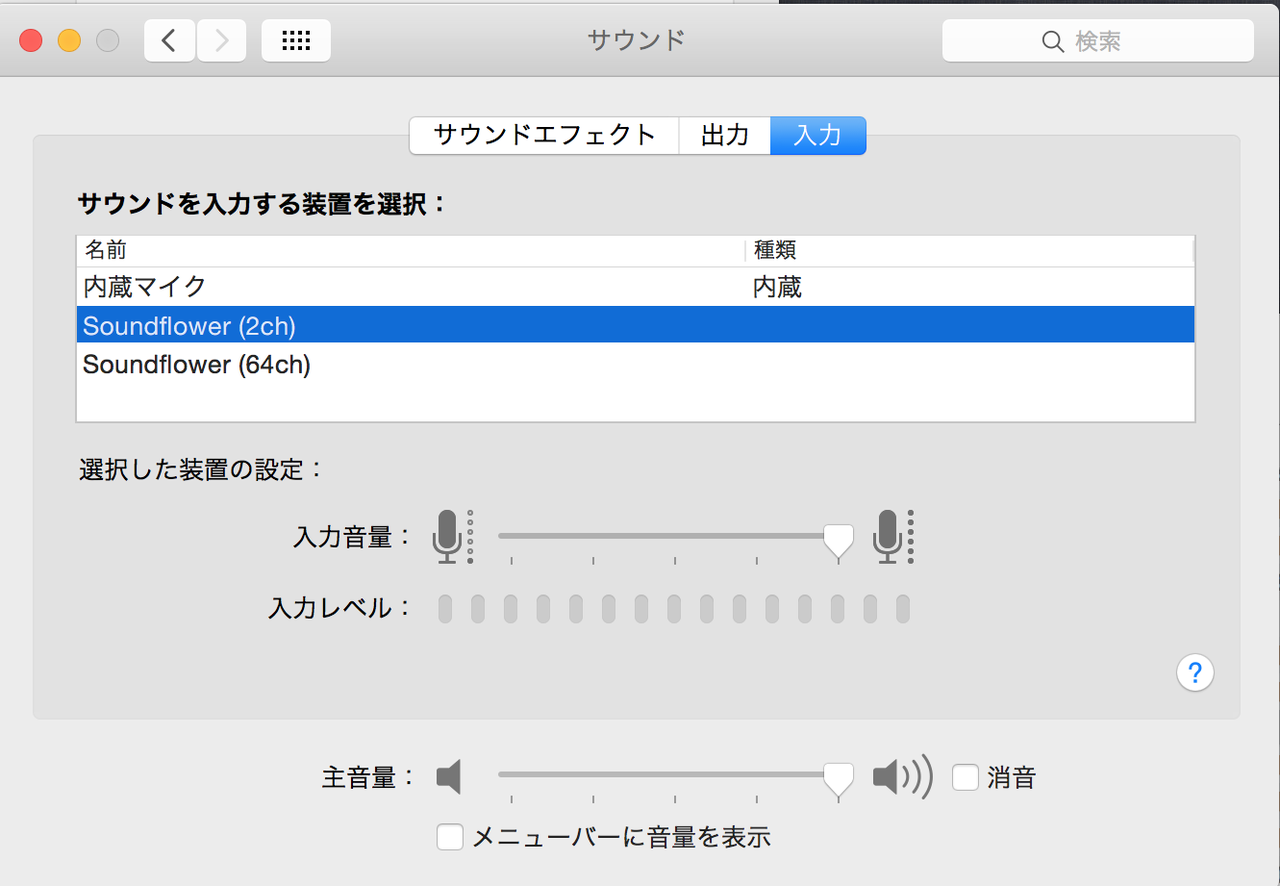Open help with the question mark button

click(1195, 673)
